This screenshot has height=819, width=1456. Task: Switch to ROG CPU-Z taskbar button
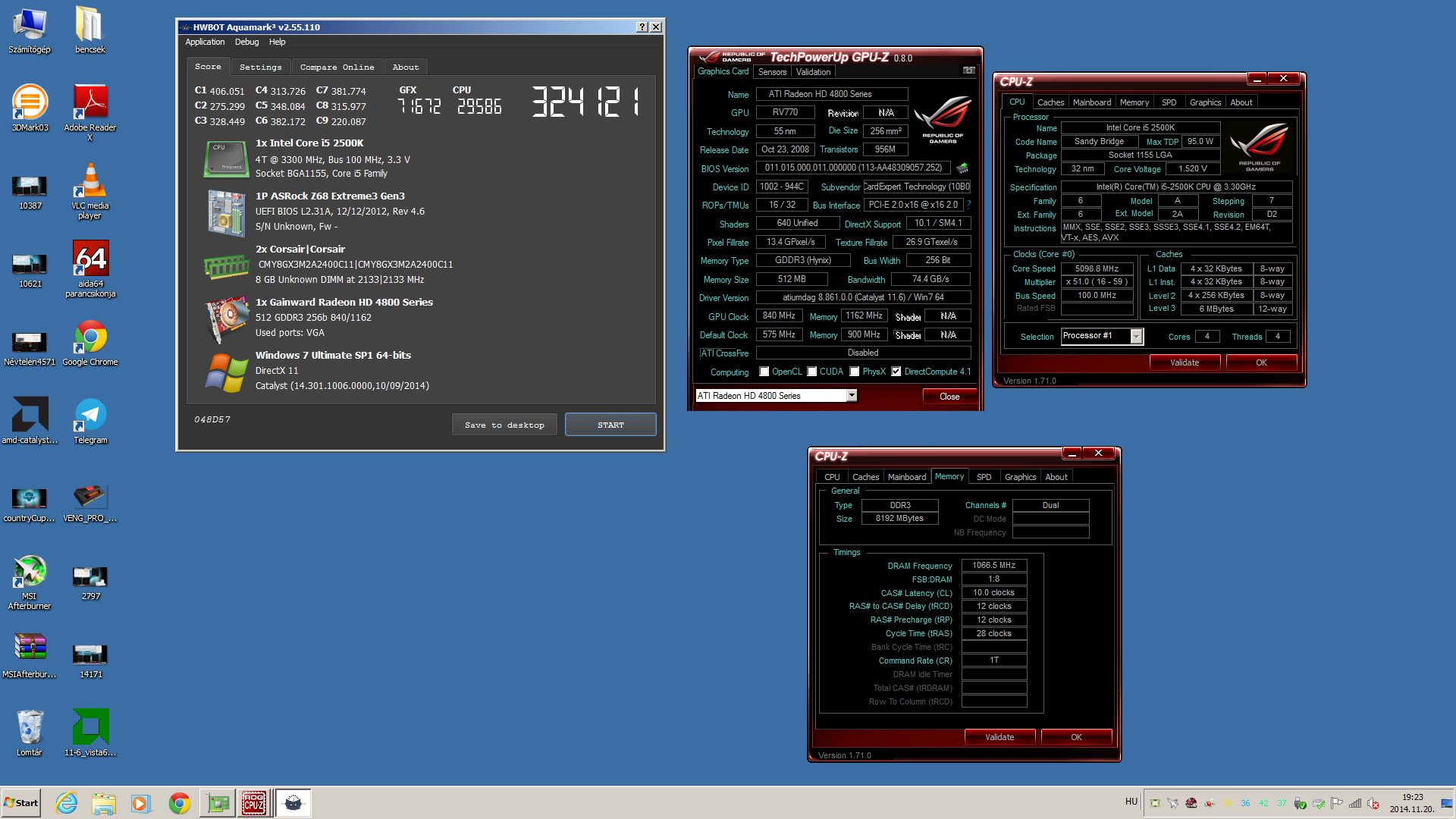click(x=254, y=803)
